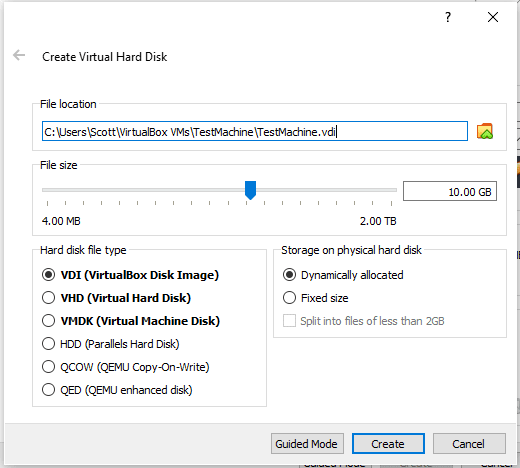
Task: Click the file size slider handle
Action: point(250,190)
